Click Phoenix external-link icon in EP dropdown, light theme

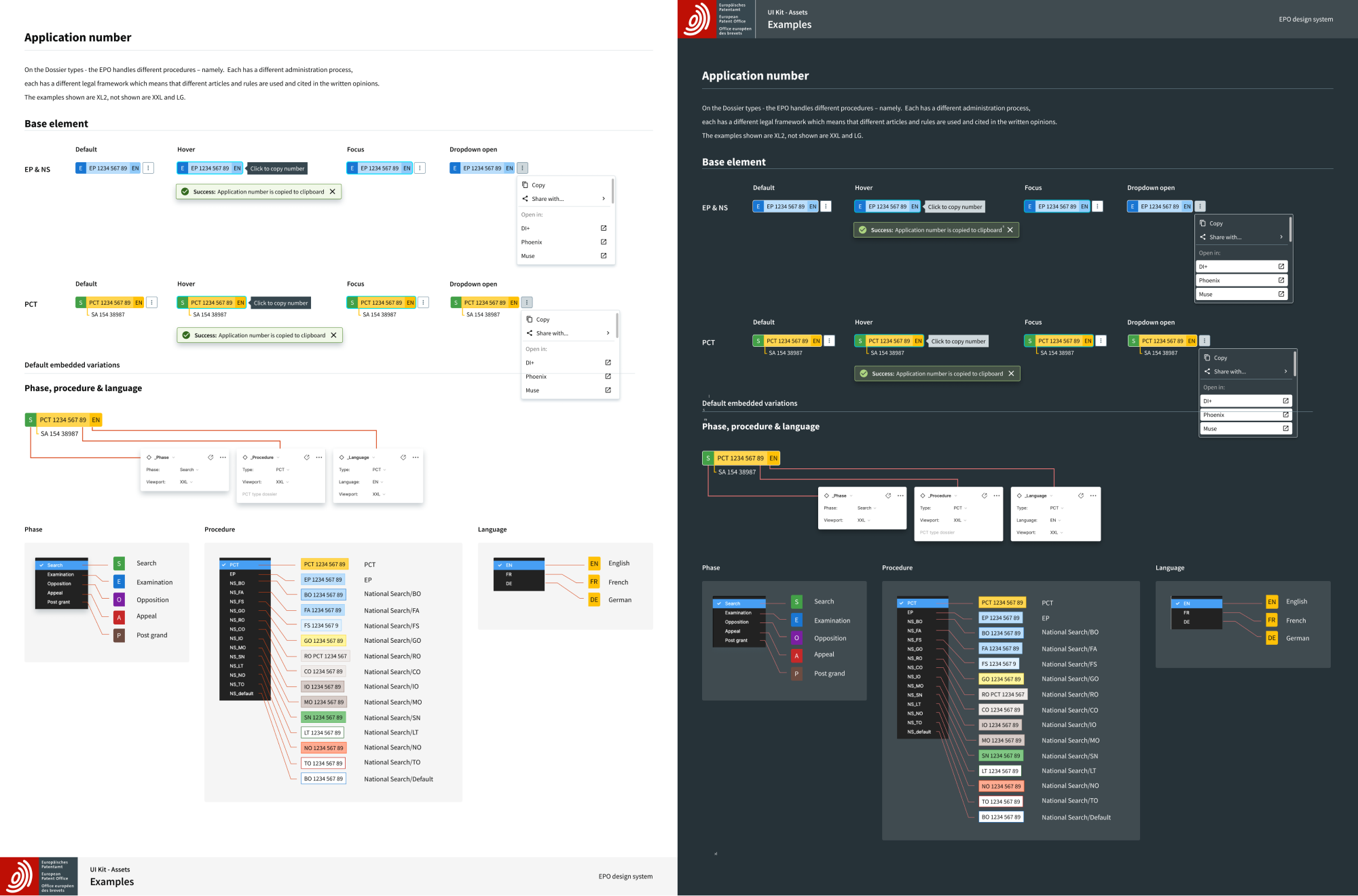pyautogui.click(x=604, y=242)
